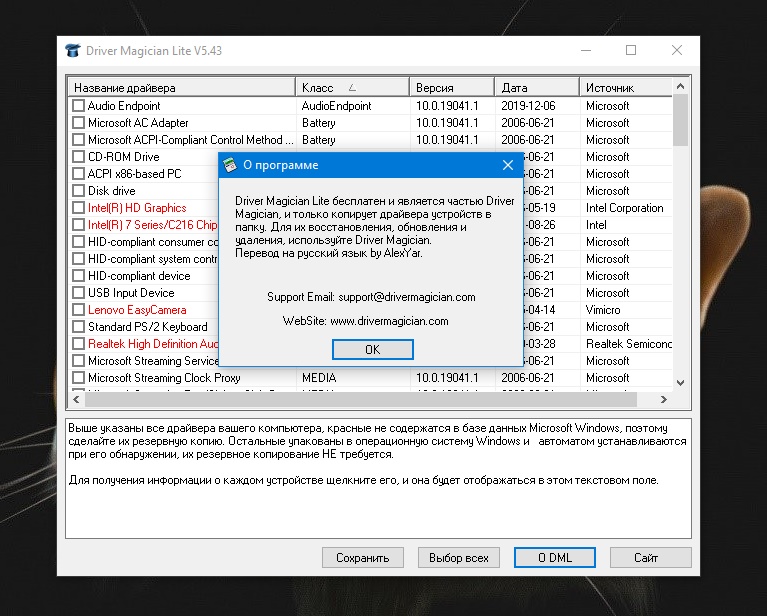Select the HID-compliant device row name
This screenshot has width=767, height=616.
[139, 276]
